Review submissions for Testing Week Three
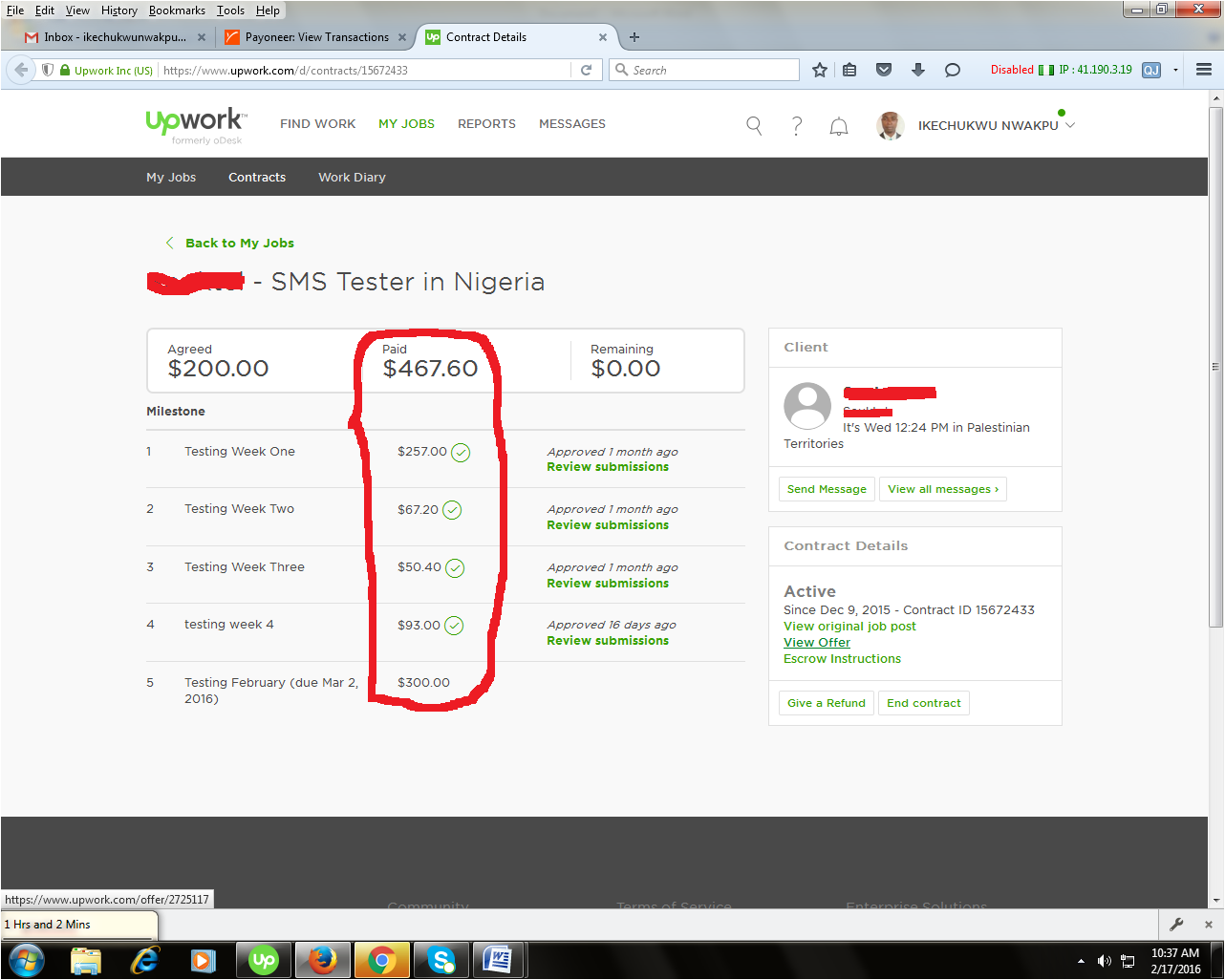The width and height of the screenshot is (1225, 980). [608, 584]
